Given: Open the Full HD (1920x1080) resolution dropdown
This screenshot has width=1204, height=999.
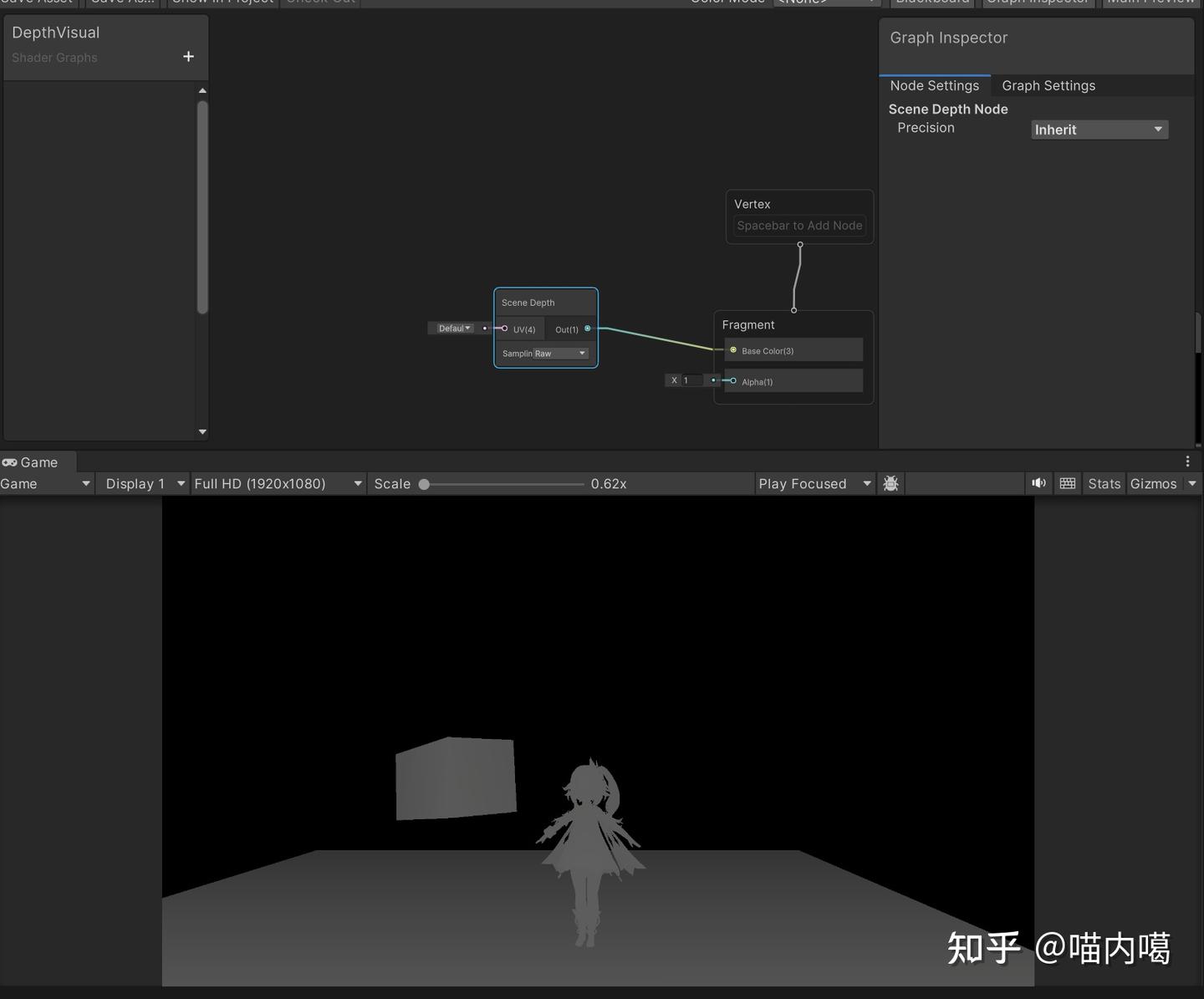Looking at the screenshot, I should [x=276, y=483].
